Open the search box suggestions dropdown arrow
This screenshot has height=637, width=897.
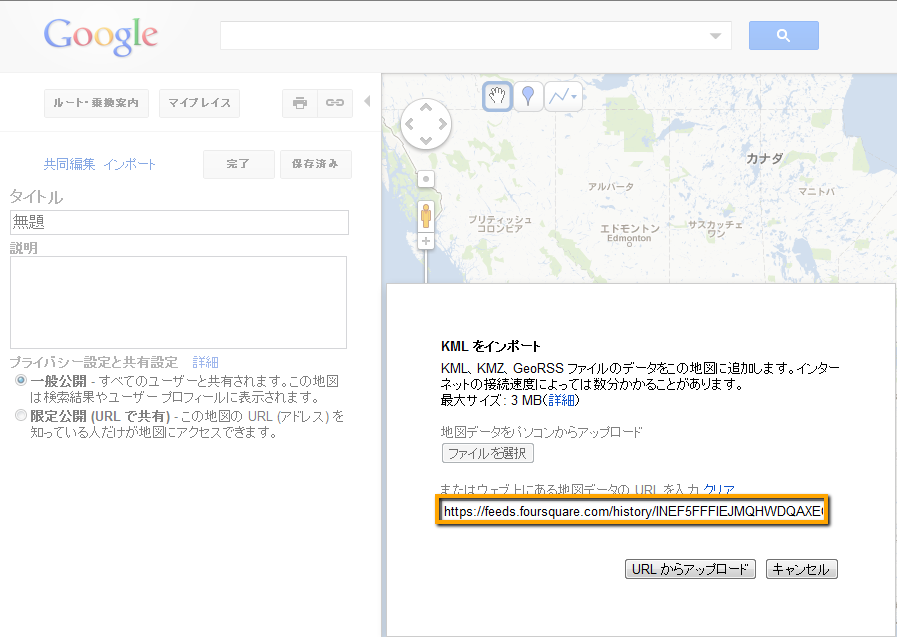click(x=715, y=36)
